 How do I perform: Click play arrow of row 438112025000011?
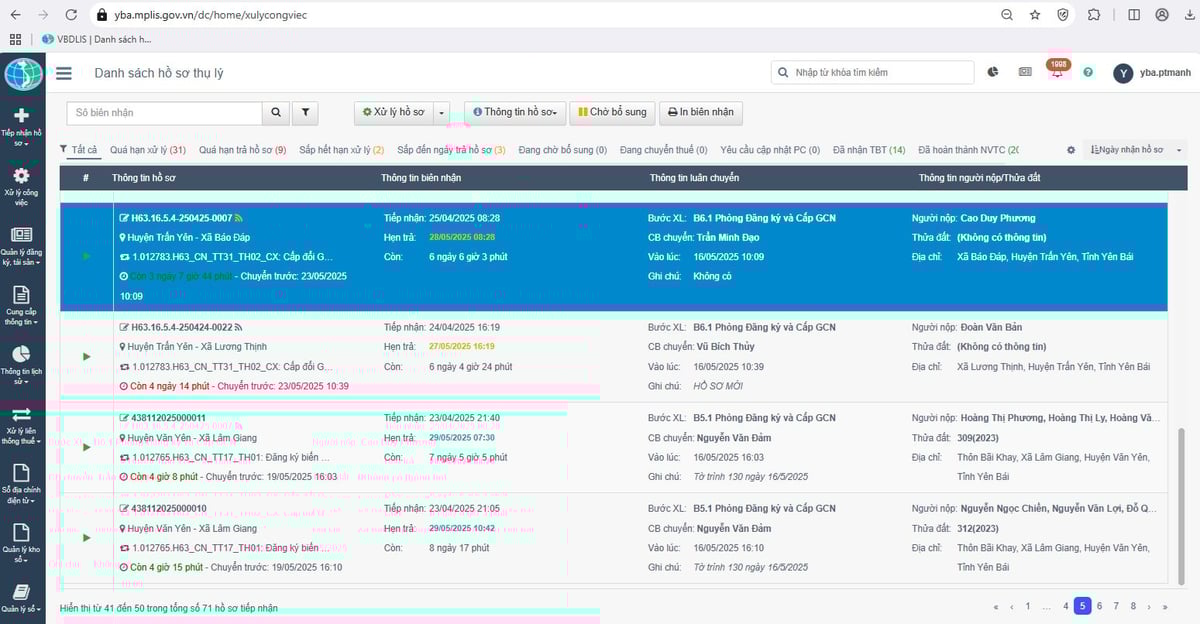point(87,447)
